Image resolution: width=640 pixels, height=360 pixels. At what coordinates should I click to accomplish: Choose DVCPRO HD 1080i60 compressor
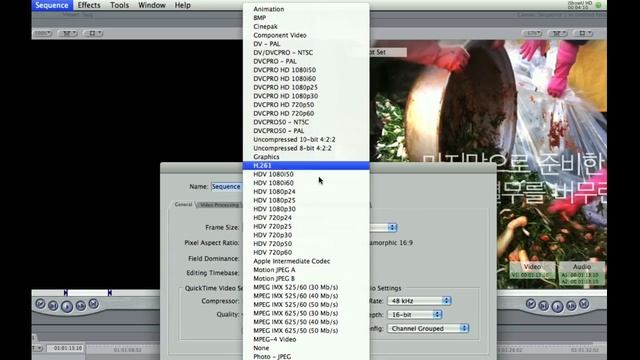[x=306, y=78]
